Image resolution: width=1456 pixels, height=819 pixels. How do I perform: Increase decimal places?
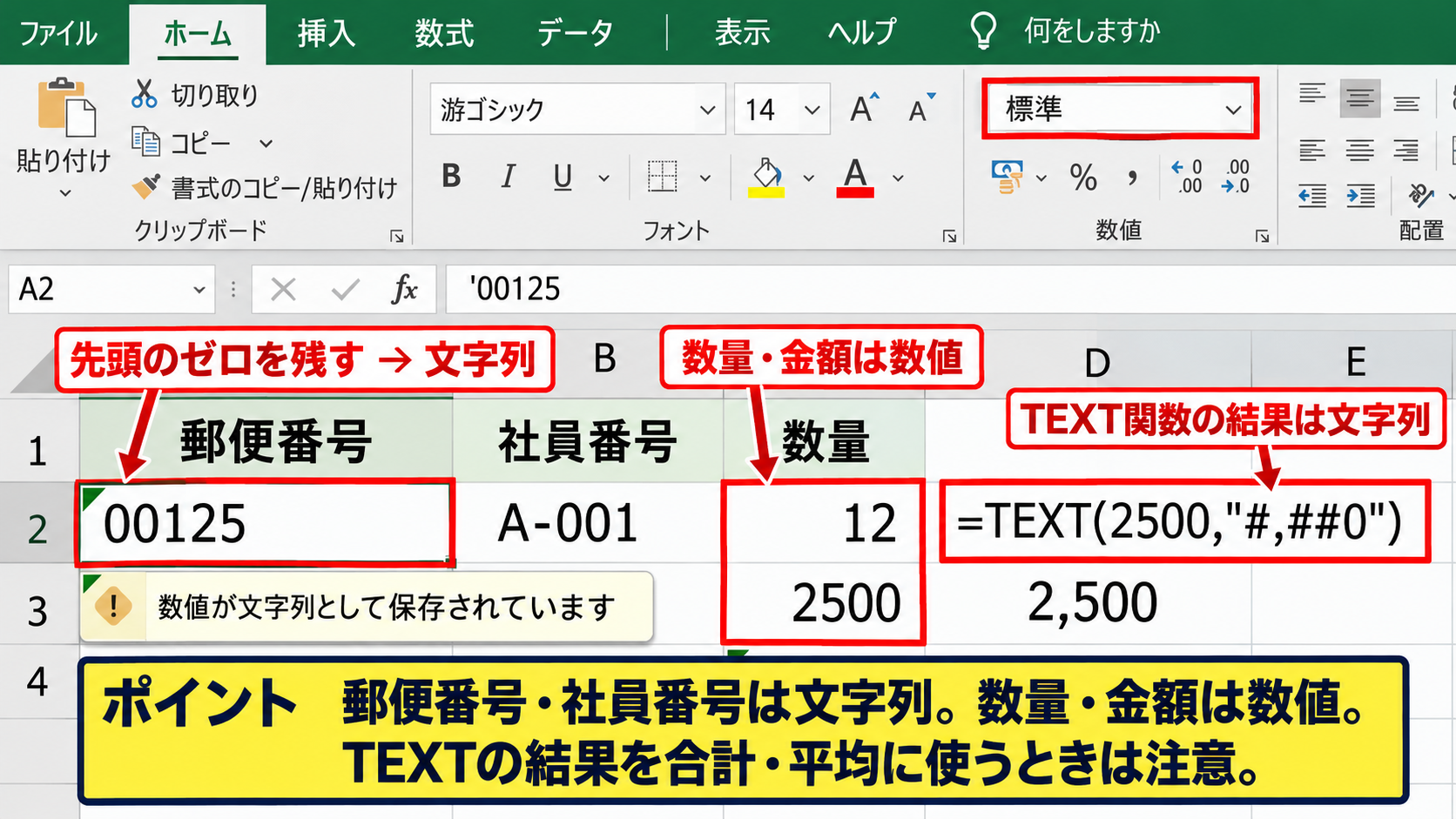(1188, 177)
